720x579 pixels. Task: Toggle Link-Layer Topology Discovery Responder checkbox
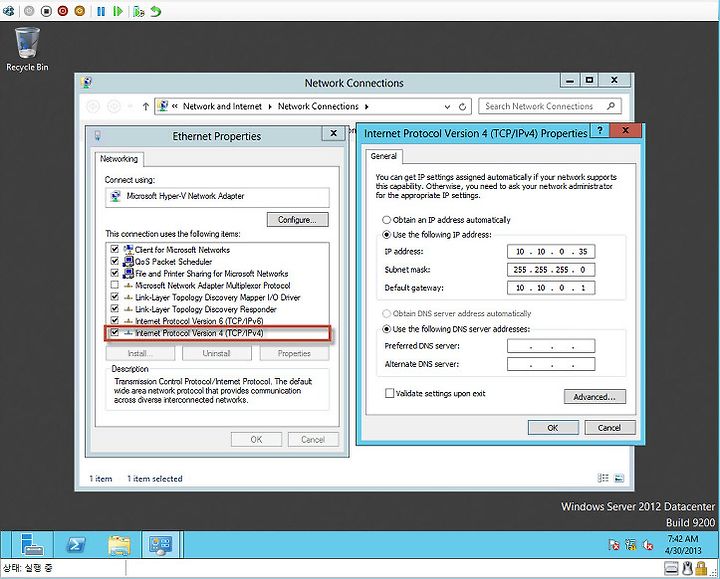[115, 309]
